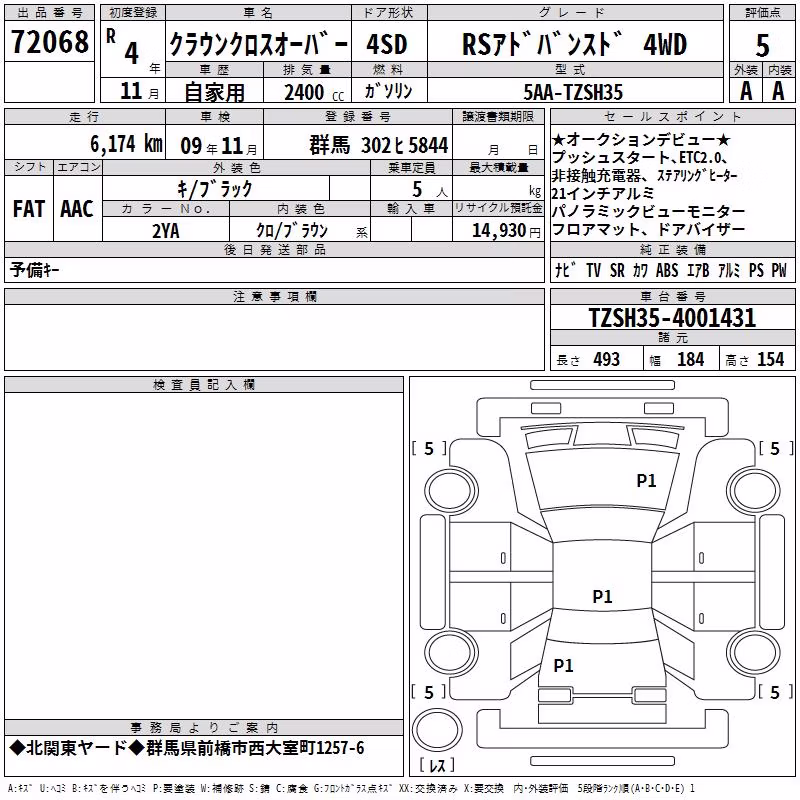This screenshot has height=800, width=800.
Task: Click PW in genuine equipment row
Action: 779,270
